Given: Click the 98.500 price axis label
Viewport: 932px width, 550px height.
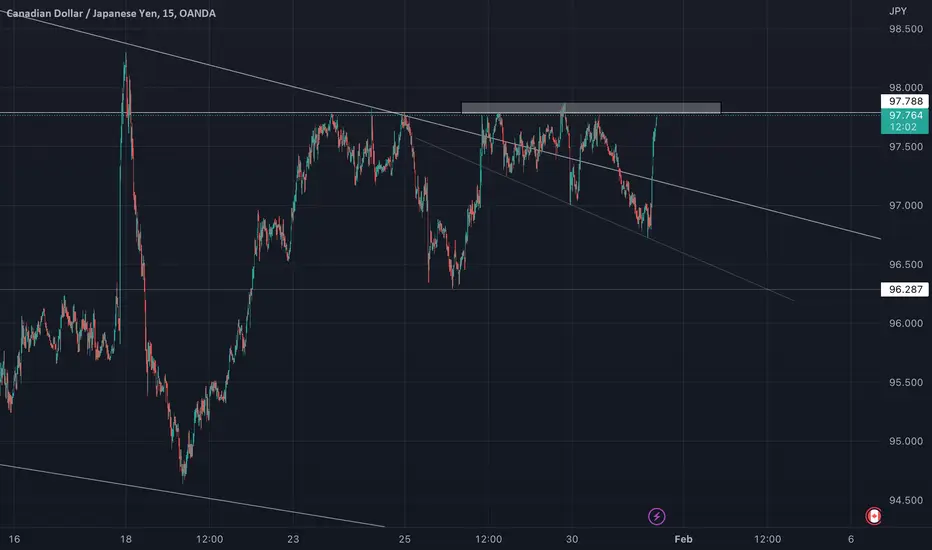Looking at the screenshot, I should coord(905,29).
